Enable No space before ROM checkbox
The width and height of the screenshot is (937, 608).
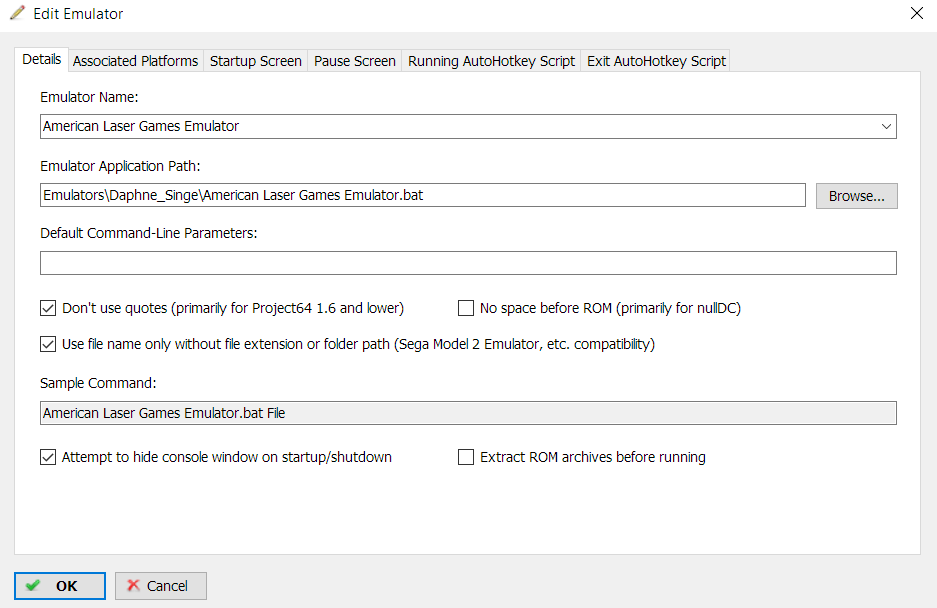point(466,308)
